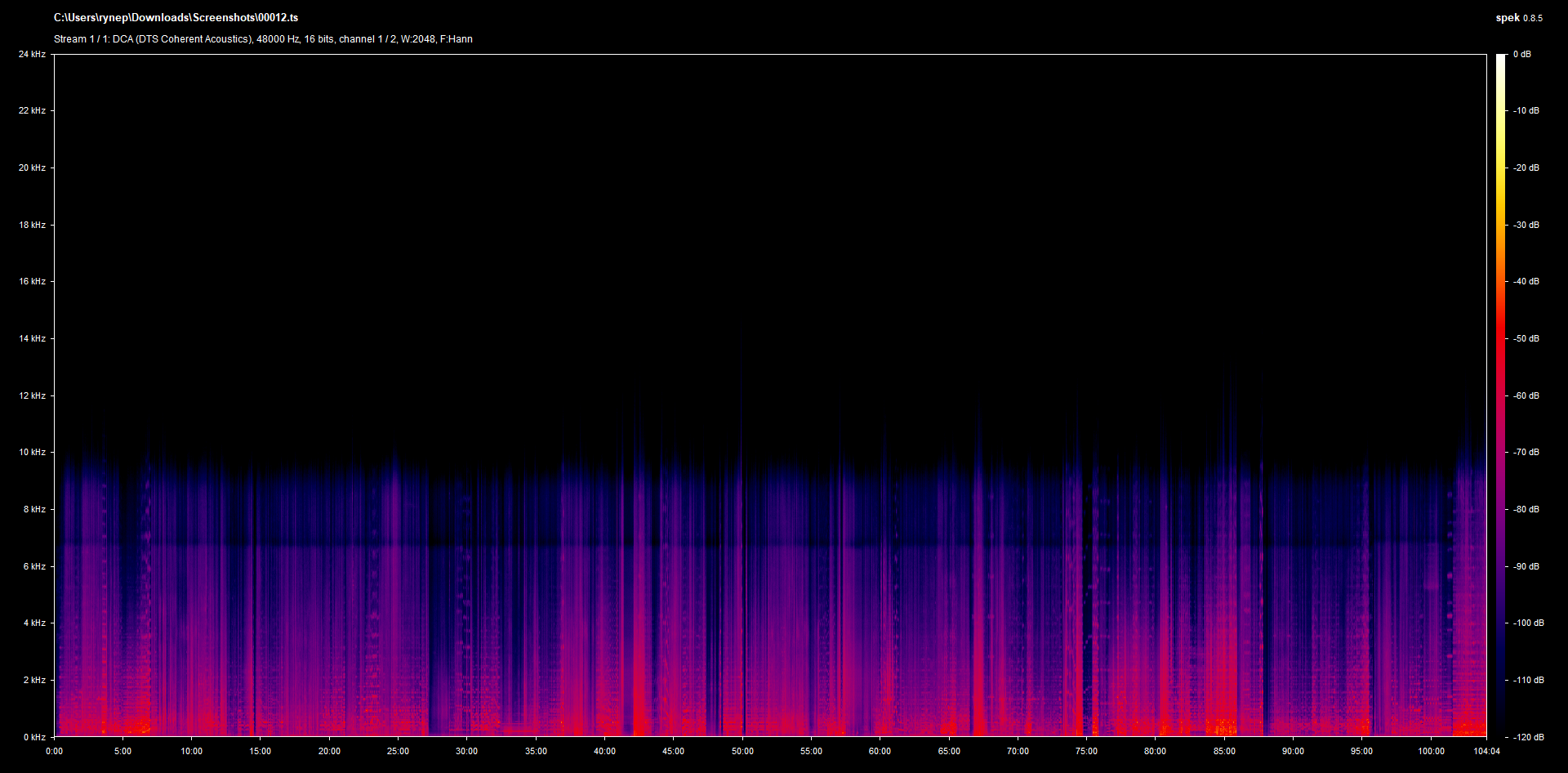The height and width of the screenshot is (773, 1568).
Task: Select the 18 kHz frequency axis label
Action: (x=32, y=225)
